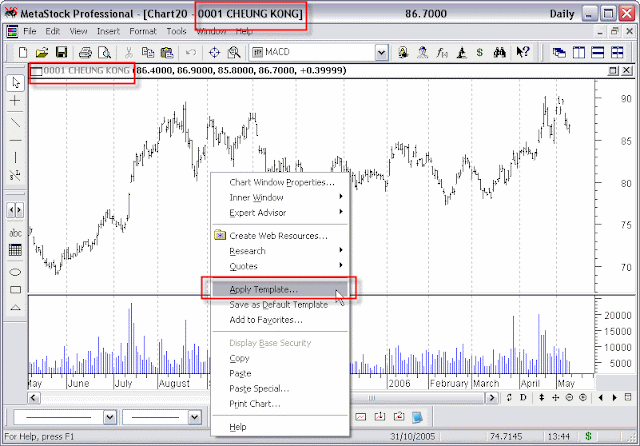Open the first line style dropdown

110,417
